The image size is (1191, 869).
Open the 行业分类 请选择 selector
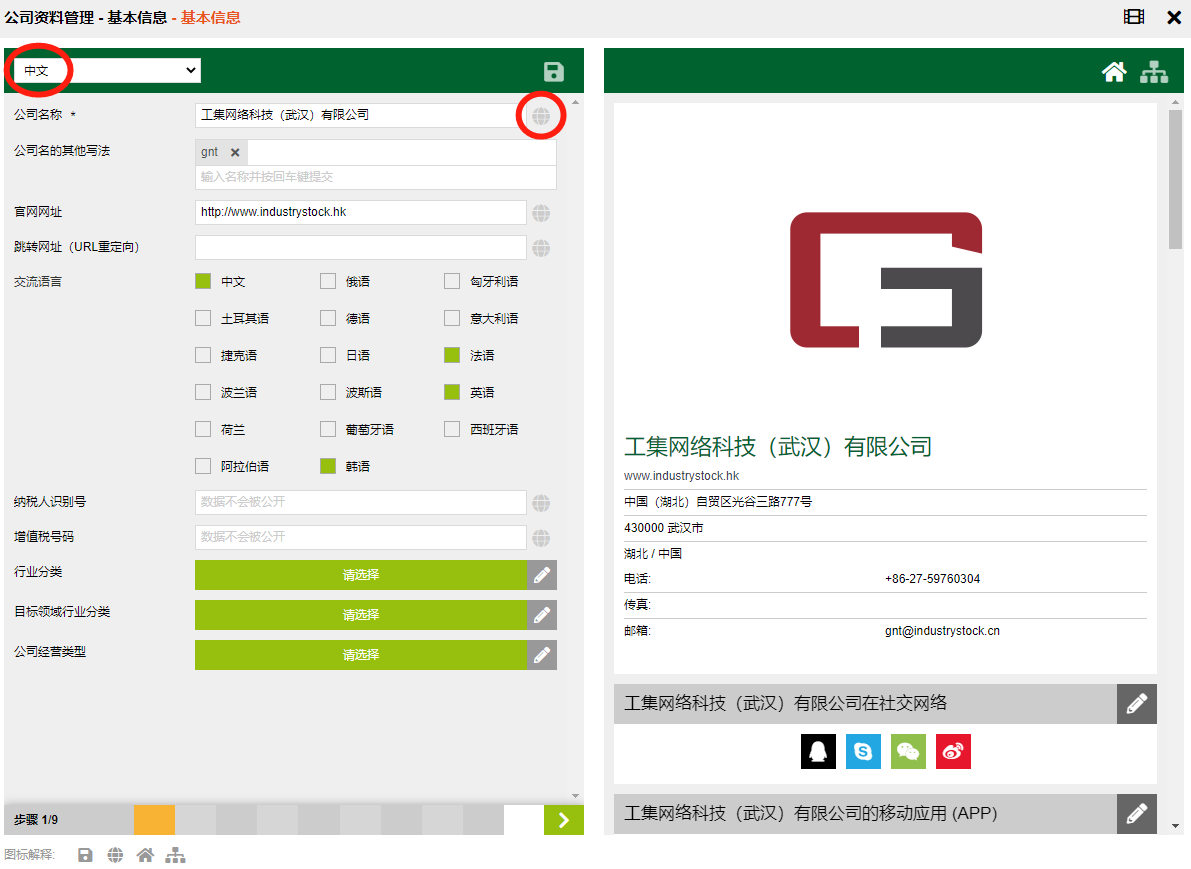click(360, 575)
